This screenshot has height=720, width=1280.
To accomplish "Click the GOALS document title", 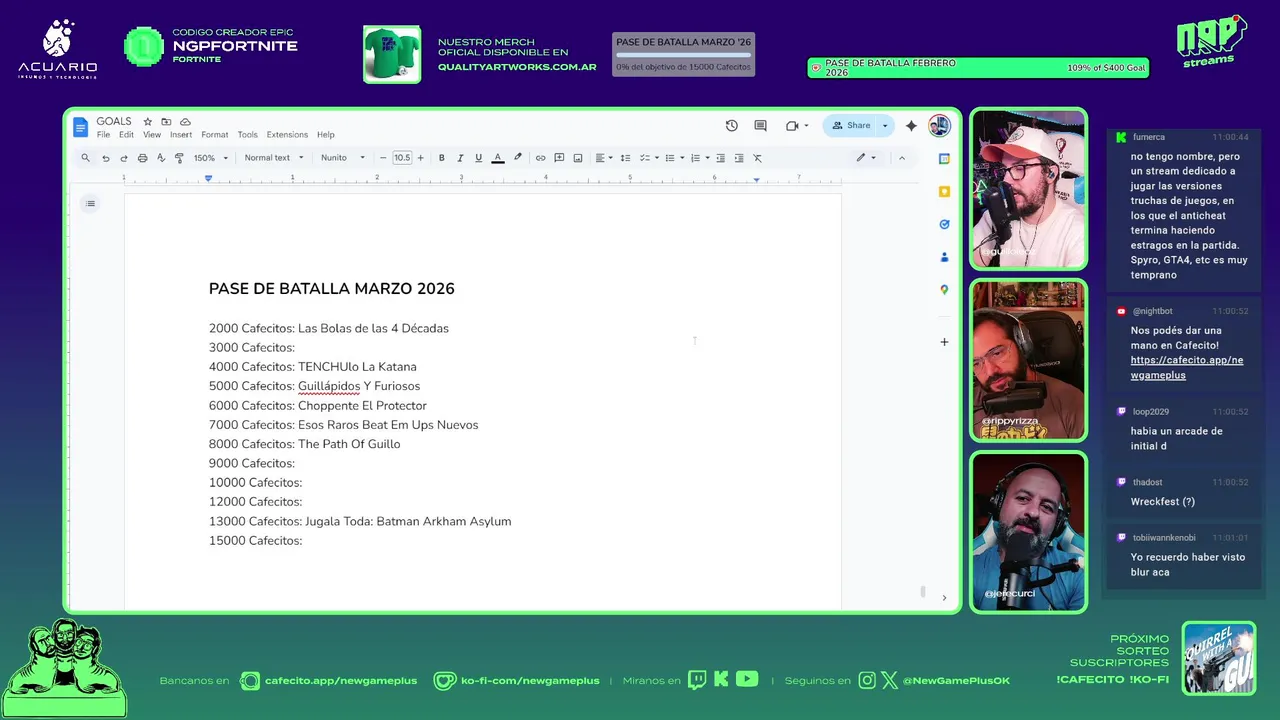I will click(x=114, y=122).
